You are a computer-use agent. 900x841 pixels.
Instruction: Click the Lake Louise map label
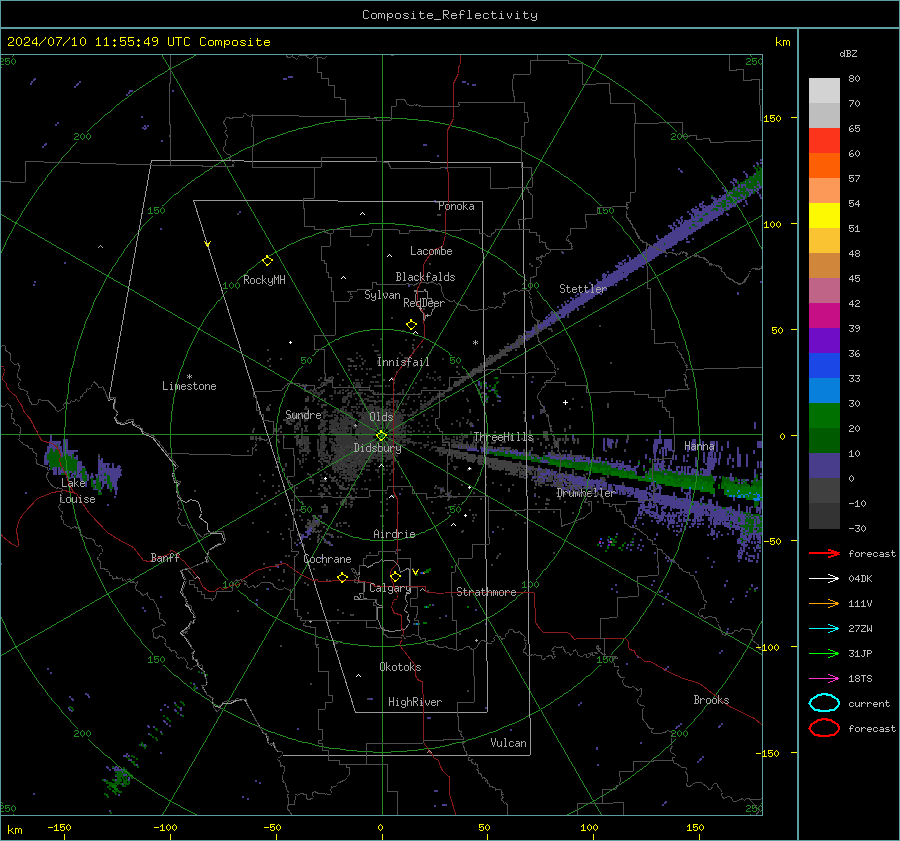point(77,491)
